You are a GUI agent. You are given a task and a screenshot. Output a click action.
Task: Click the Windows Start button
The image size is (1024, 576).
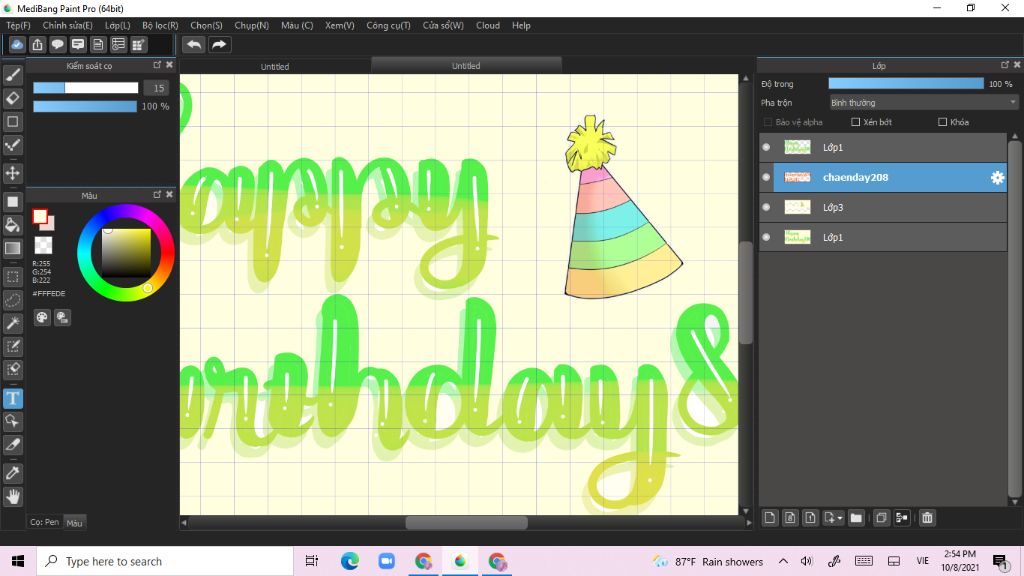click(18, 561)
